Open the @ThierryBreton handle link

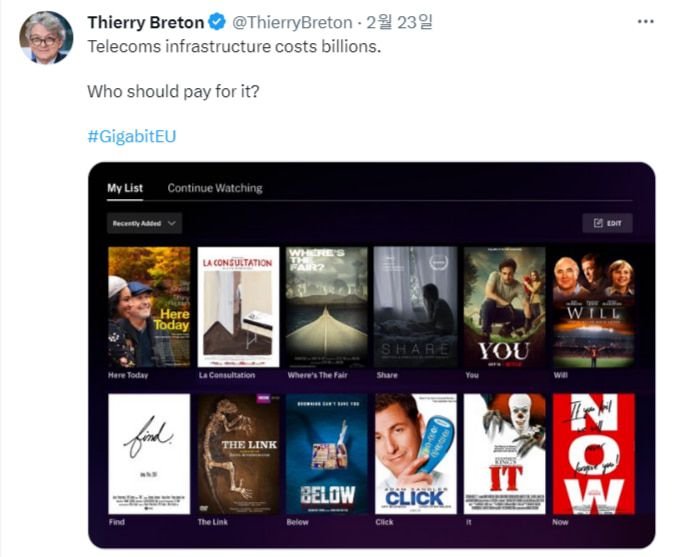[x=292, y=22]
